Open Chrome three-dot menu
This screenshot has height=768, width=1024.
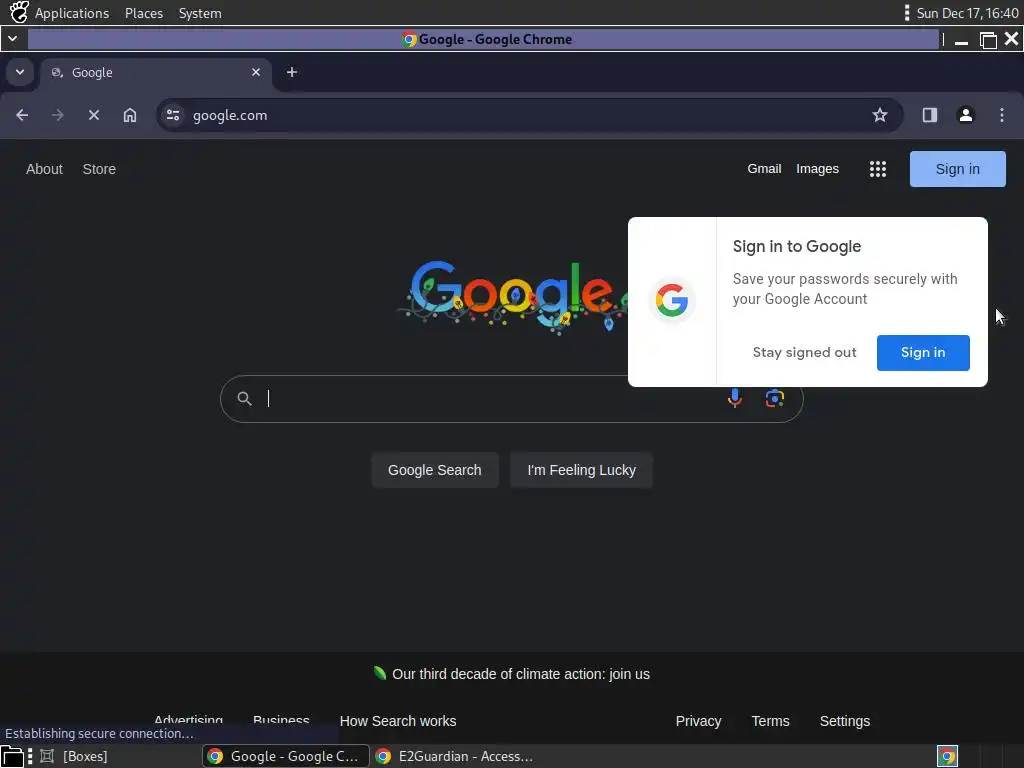[1002, 115]
